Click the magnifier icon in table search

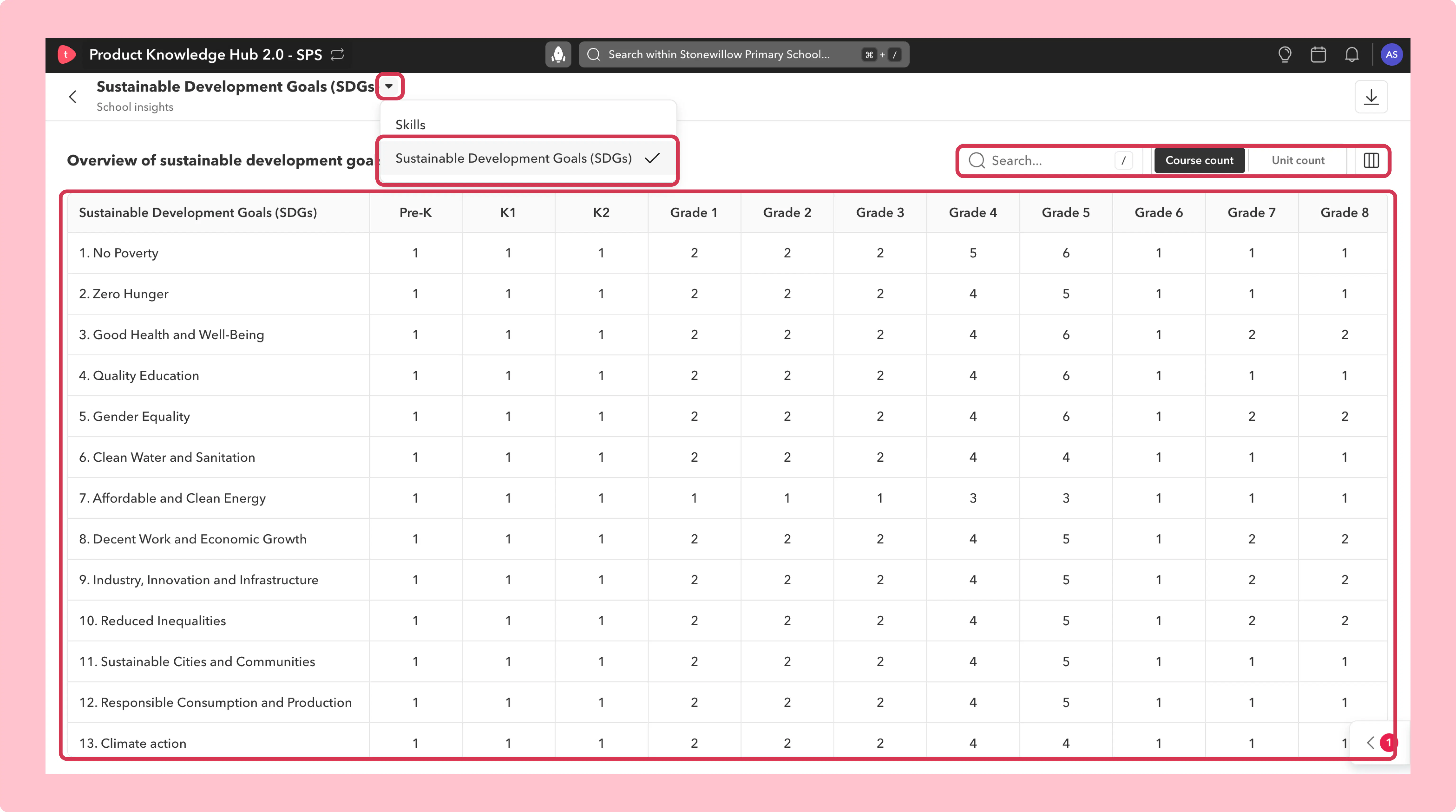point(977,160)
